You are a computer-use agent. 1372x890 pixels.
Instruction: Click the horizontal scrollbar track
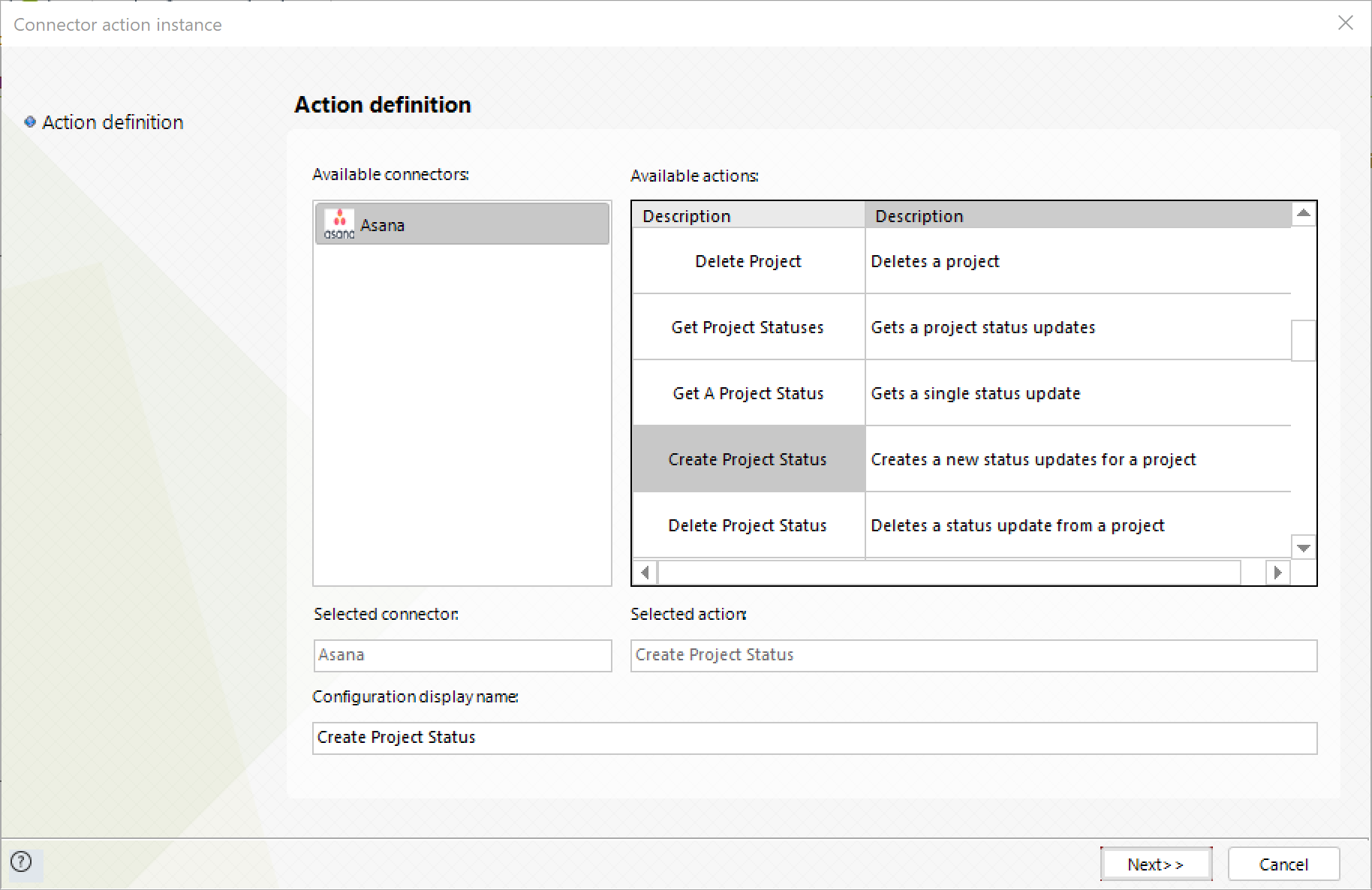[x=949, y=573]
